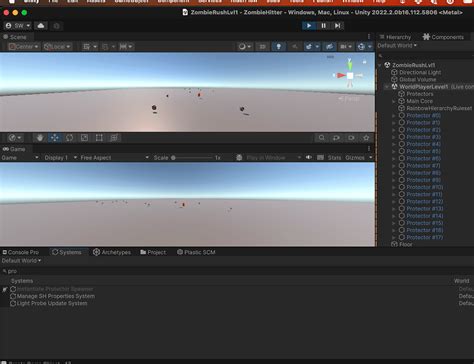Select the Move tool in the scene toolbar
The height and width of the screenshot is (364, 474).
coord(55,138)
